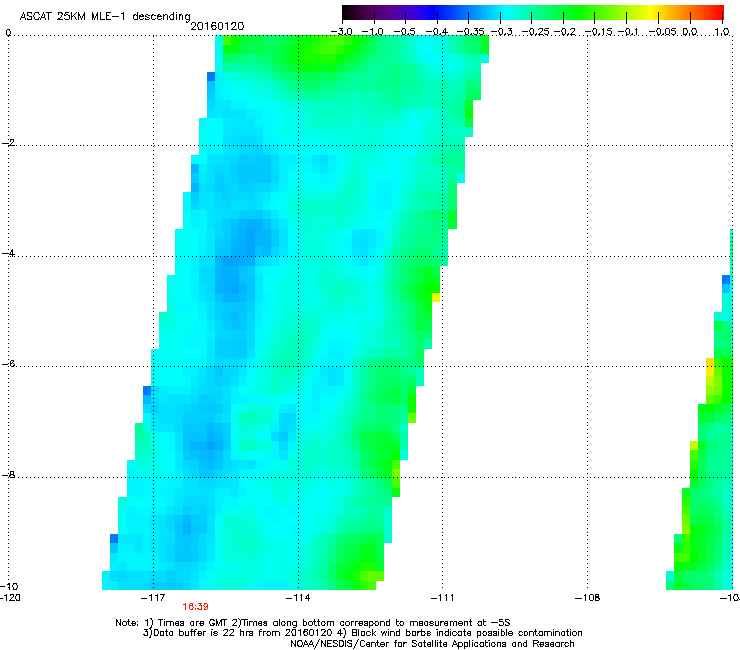Click the latitude axis label '-2'
740x650 pixels.
click(x=9, y=143)
